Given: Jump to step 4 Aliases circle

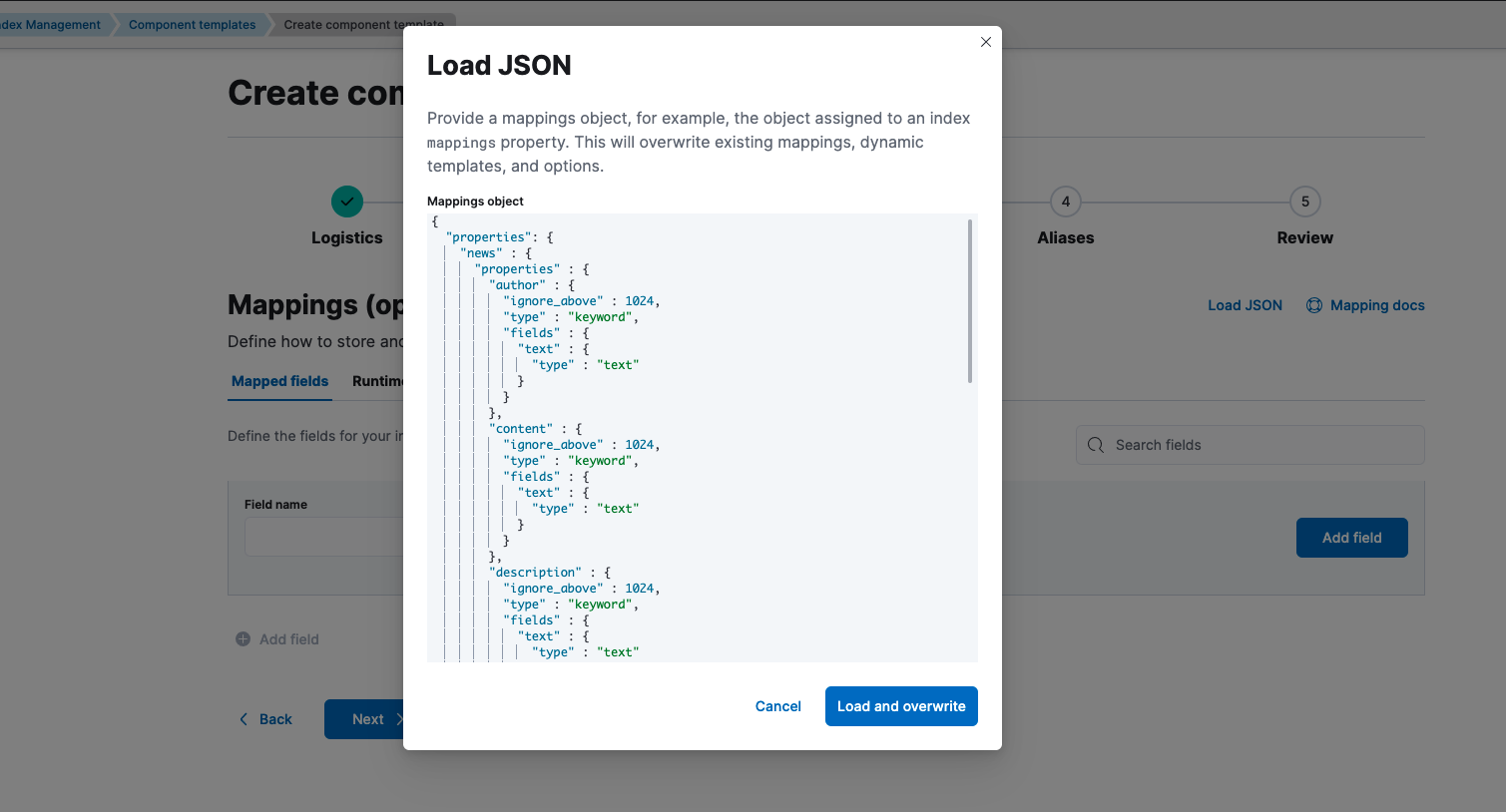Looking at the screenshot, I should tap(1065, 201).
